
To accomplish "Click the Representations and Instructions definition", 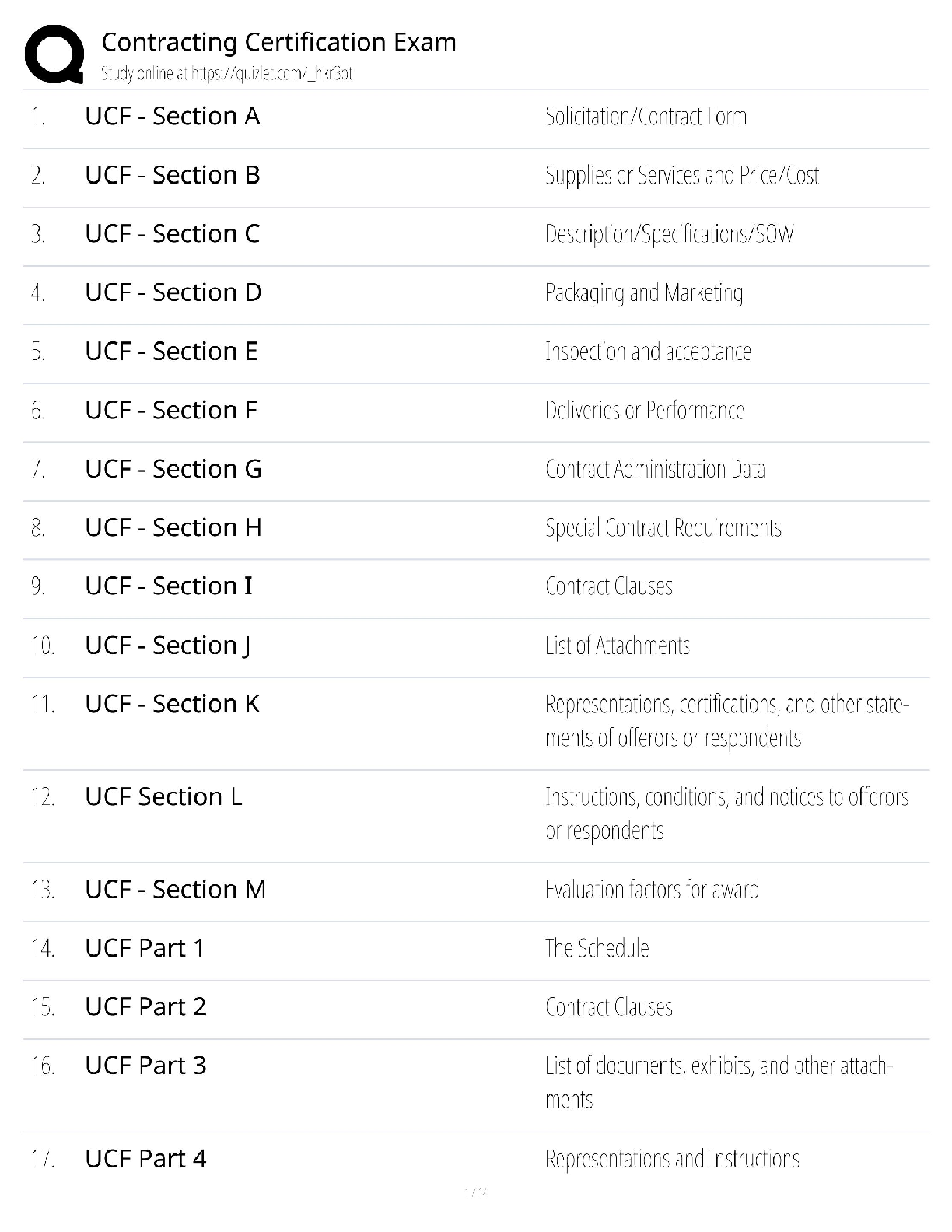I will [x=671, y=1159].
